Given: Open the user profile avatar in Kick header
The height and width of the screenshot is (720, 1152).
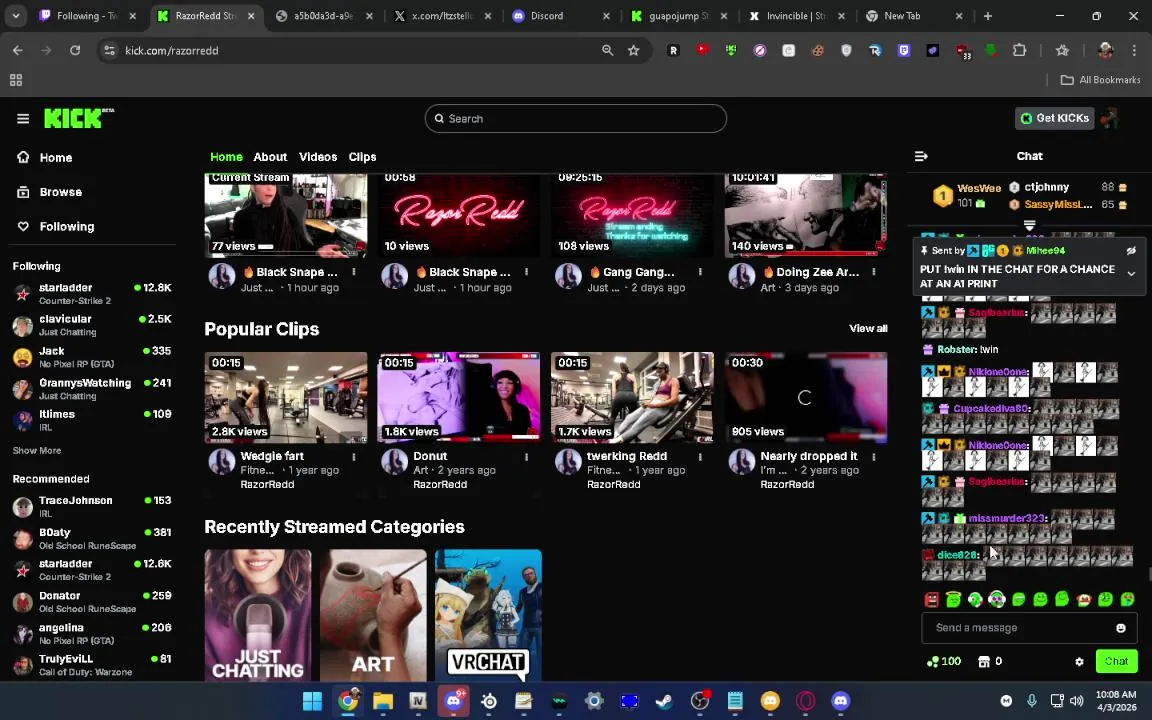Looking at the screenshot, I should pos(1109,118).
